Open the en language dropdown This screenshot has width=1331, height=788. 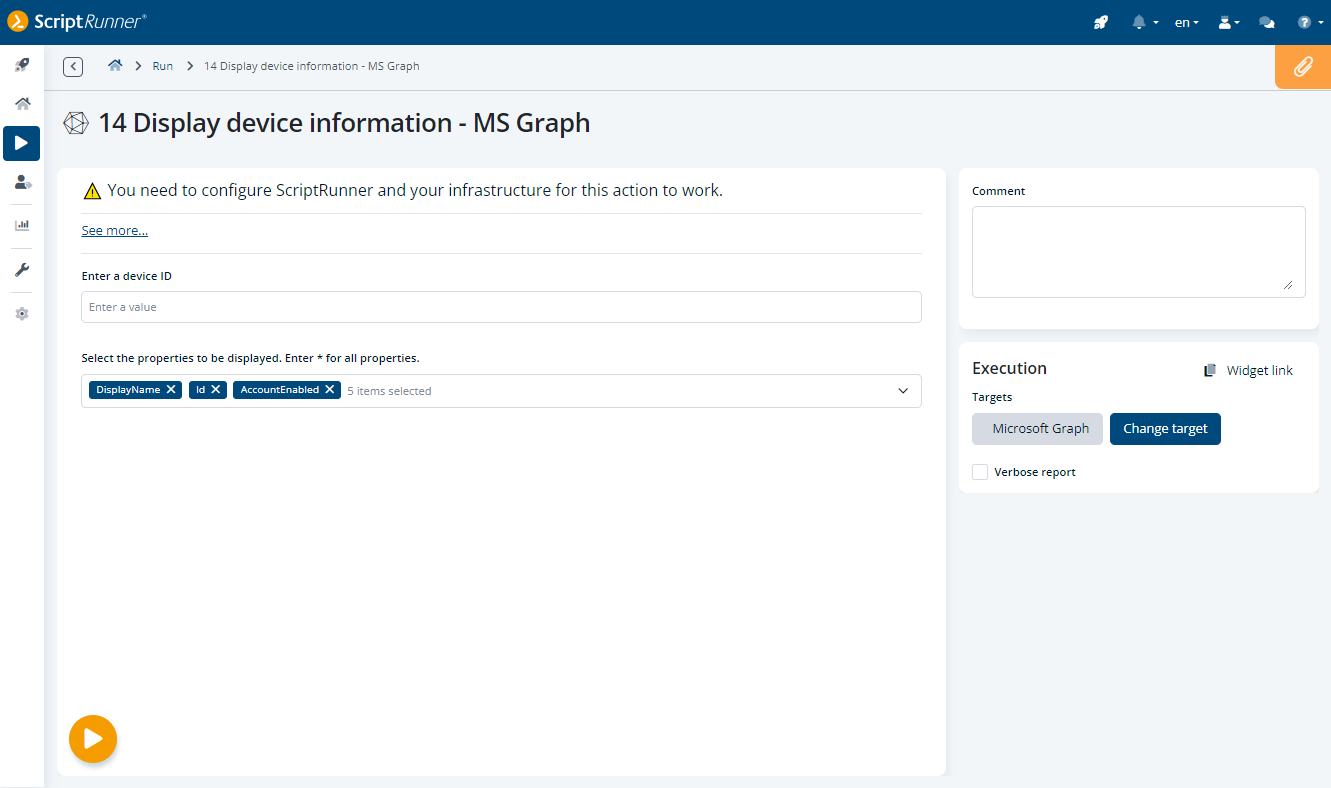1186,22
